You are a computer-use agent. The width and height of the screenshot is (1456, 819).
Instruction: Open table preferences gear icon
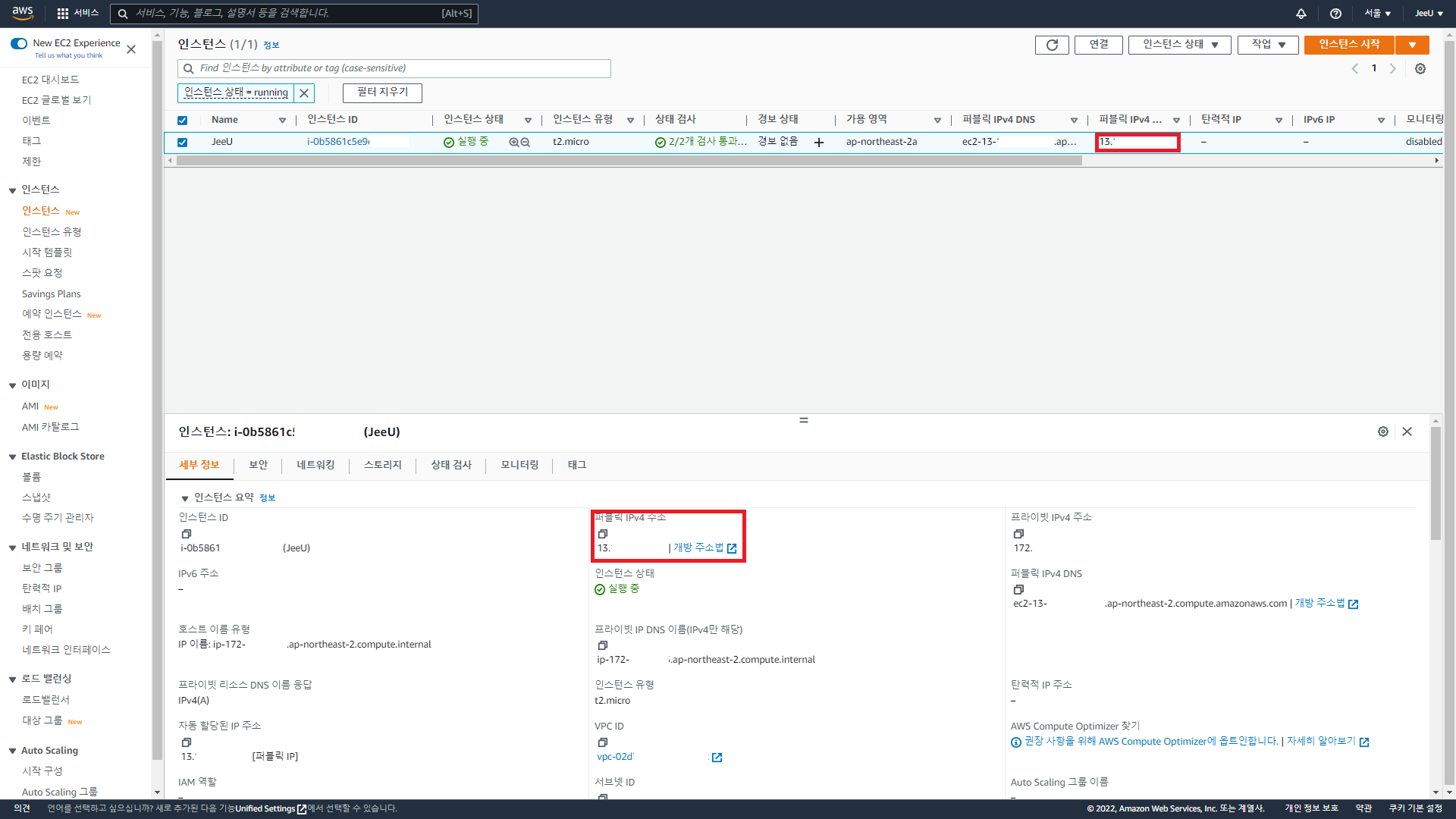1420,68
